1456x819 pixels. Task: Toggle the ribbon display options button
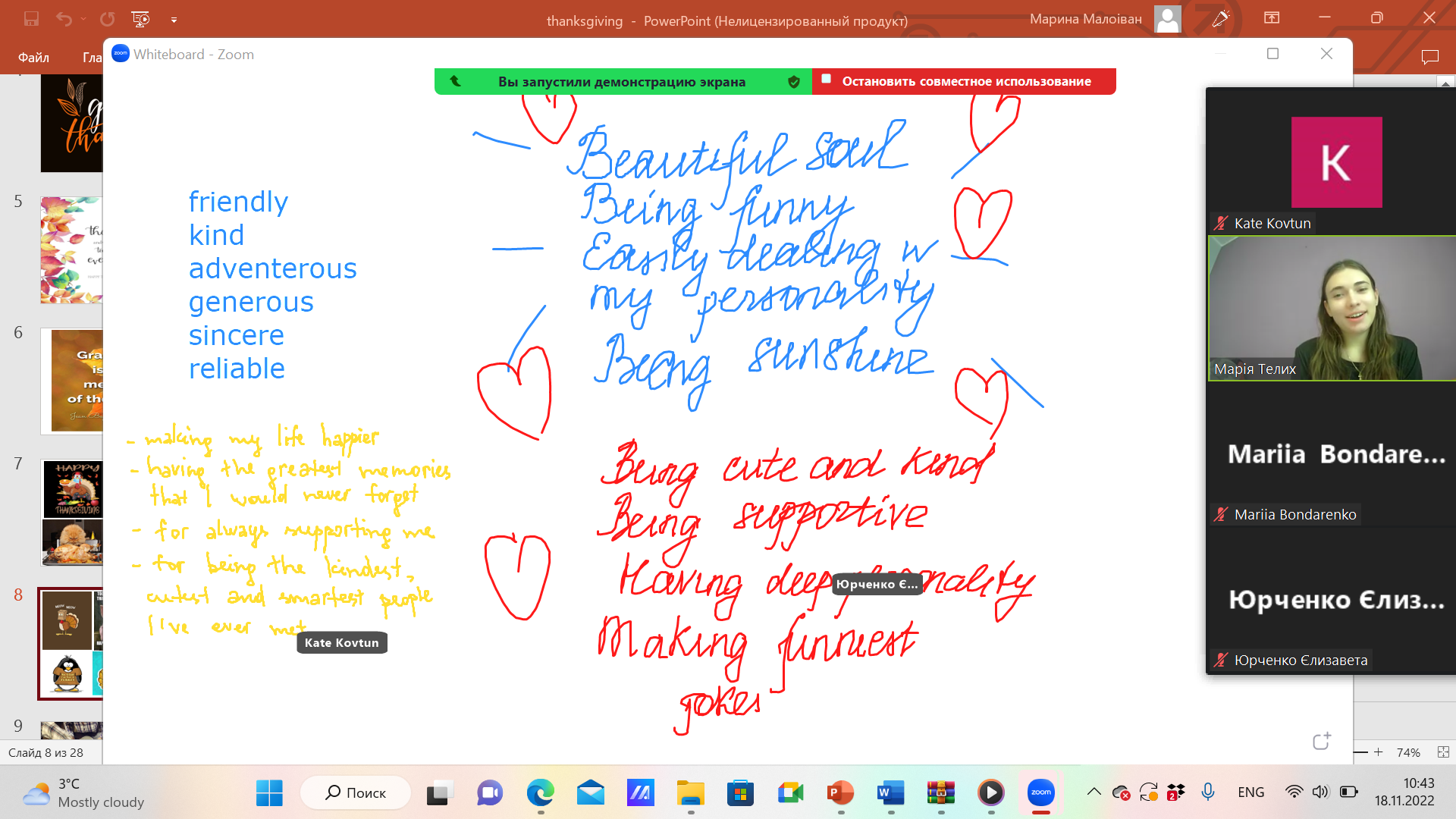1272,18
